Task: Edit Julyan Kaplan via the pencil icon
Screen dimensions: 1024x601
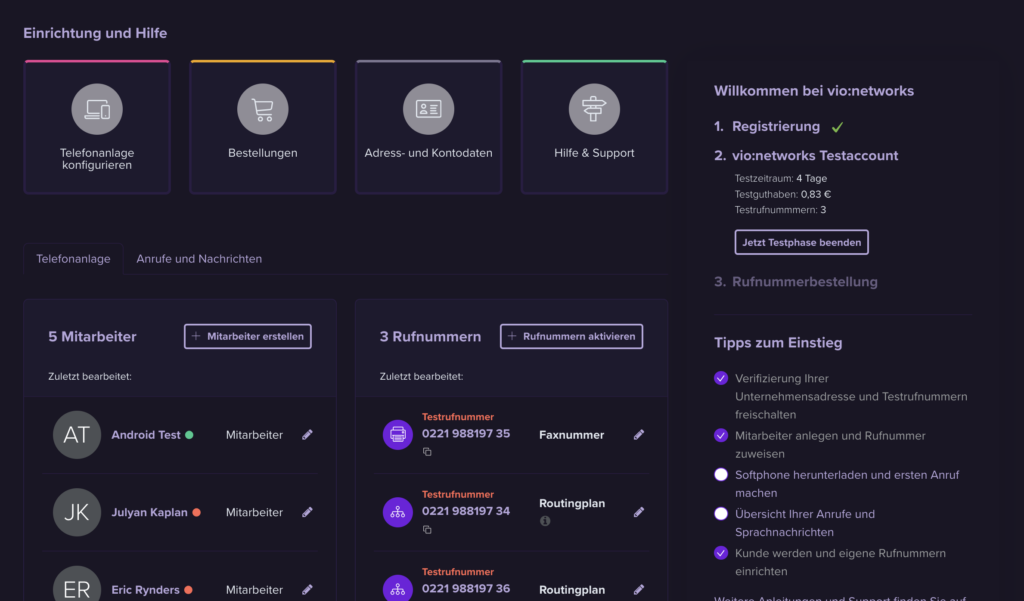Action: (x=307, y=511)
